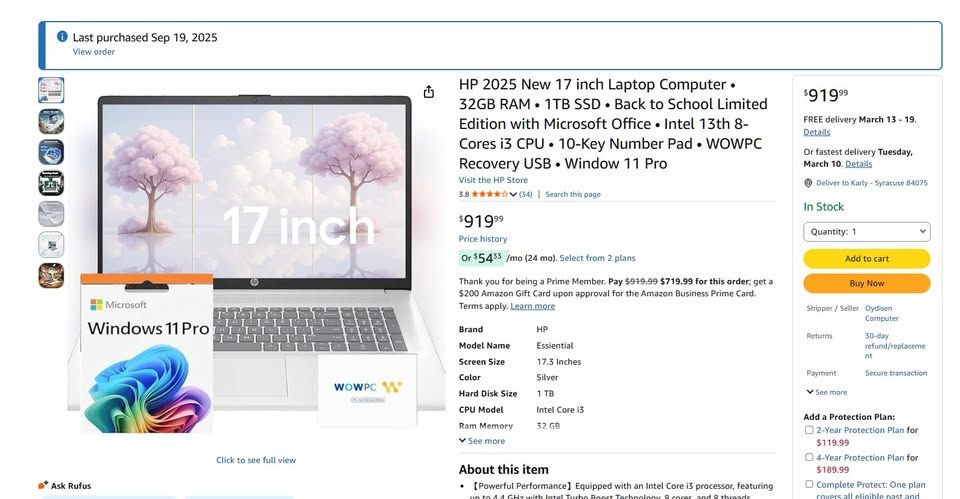Image resolution: width=960 pixels, height=499 pixels.
Task: Open the View order link
Action: coord(93,52)
